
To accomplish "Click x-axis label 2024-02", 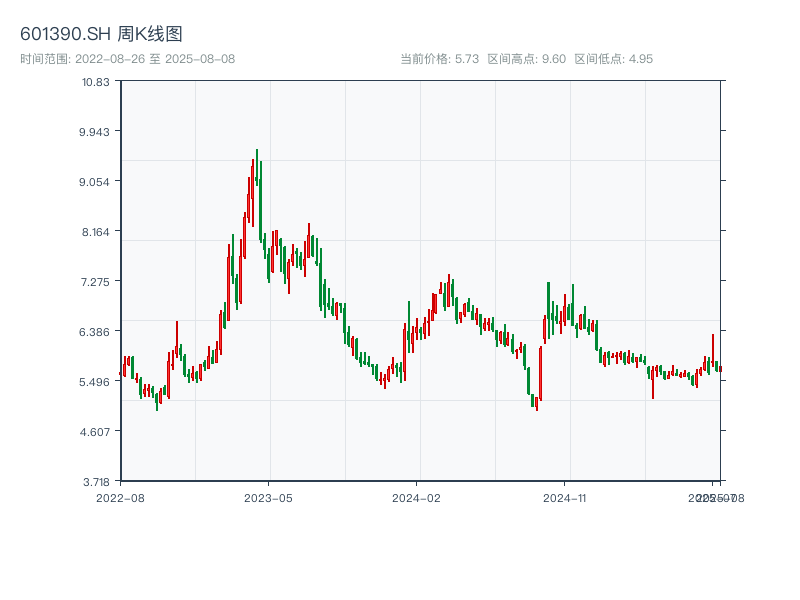I will (416, 498).
